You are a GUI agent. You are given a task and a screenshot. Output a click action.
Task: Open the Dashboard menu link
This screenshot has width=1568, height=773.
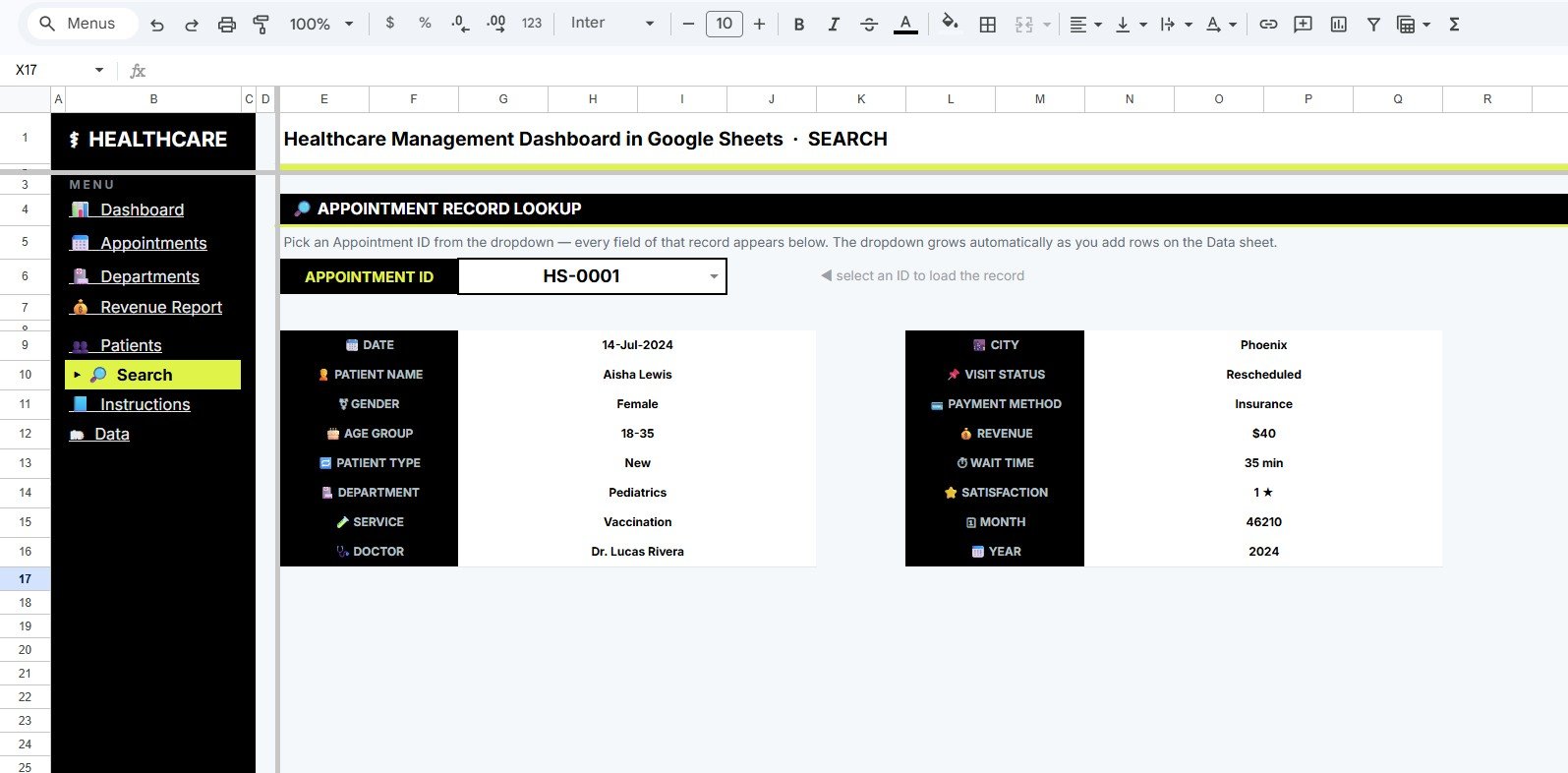[x=142, y=209]
